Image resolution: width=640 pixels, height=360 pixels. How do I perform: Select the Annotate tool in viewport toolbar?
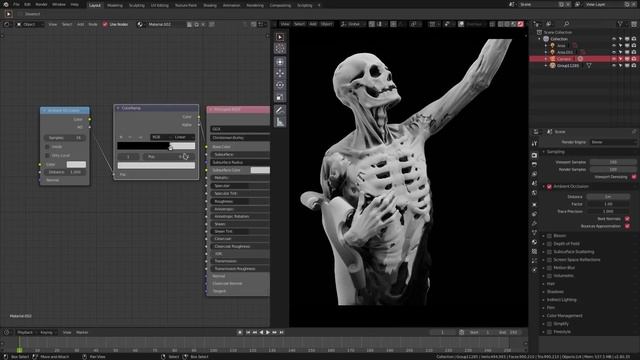(x=280, y=110)
